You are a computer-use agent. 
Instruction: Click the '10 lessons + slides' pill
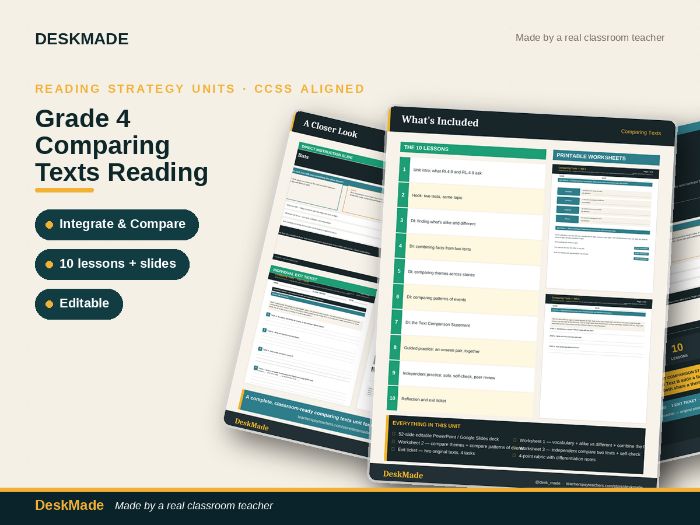pos(112,264)
